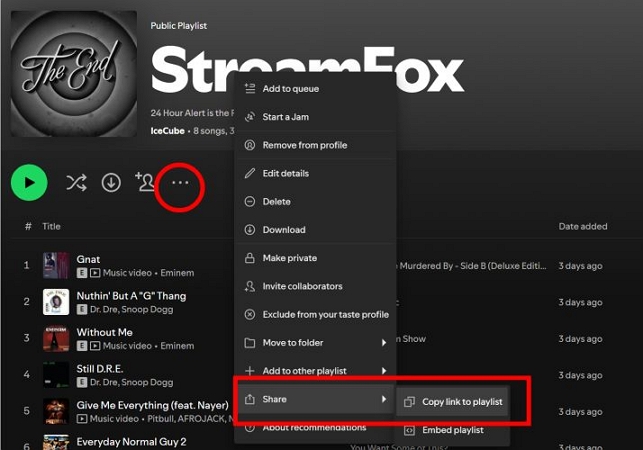This screenshot has width=643, height=450.
Task: Open IceCube profile link
Action: tap(167, 131)
